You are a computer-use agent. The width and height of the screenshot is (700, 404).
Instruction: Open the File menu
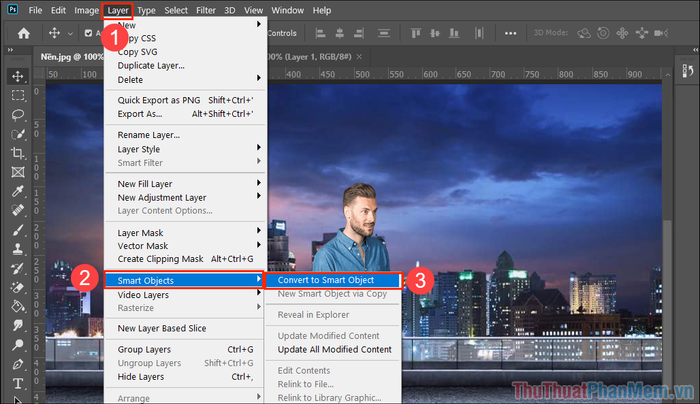pos(35,10)
